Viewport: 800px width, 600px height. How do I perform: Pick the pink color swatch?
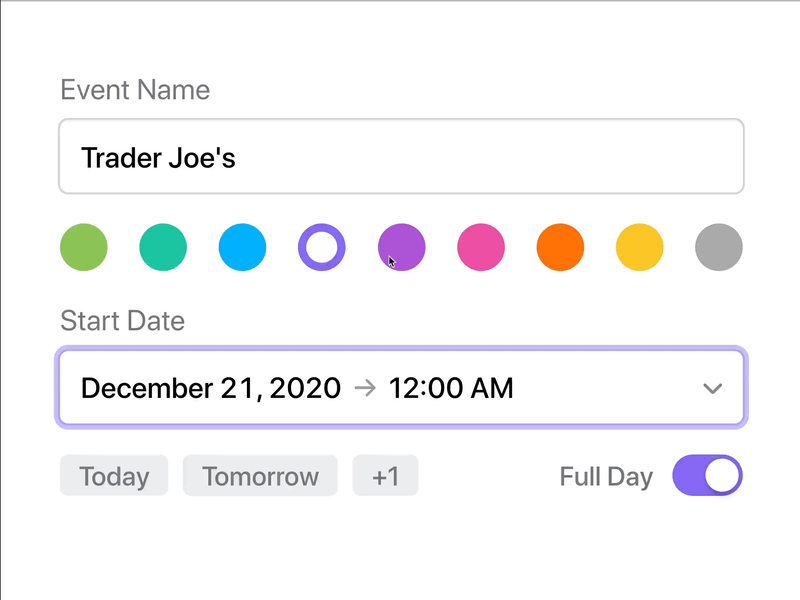pos(481,247)
